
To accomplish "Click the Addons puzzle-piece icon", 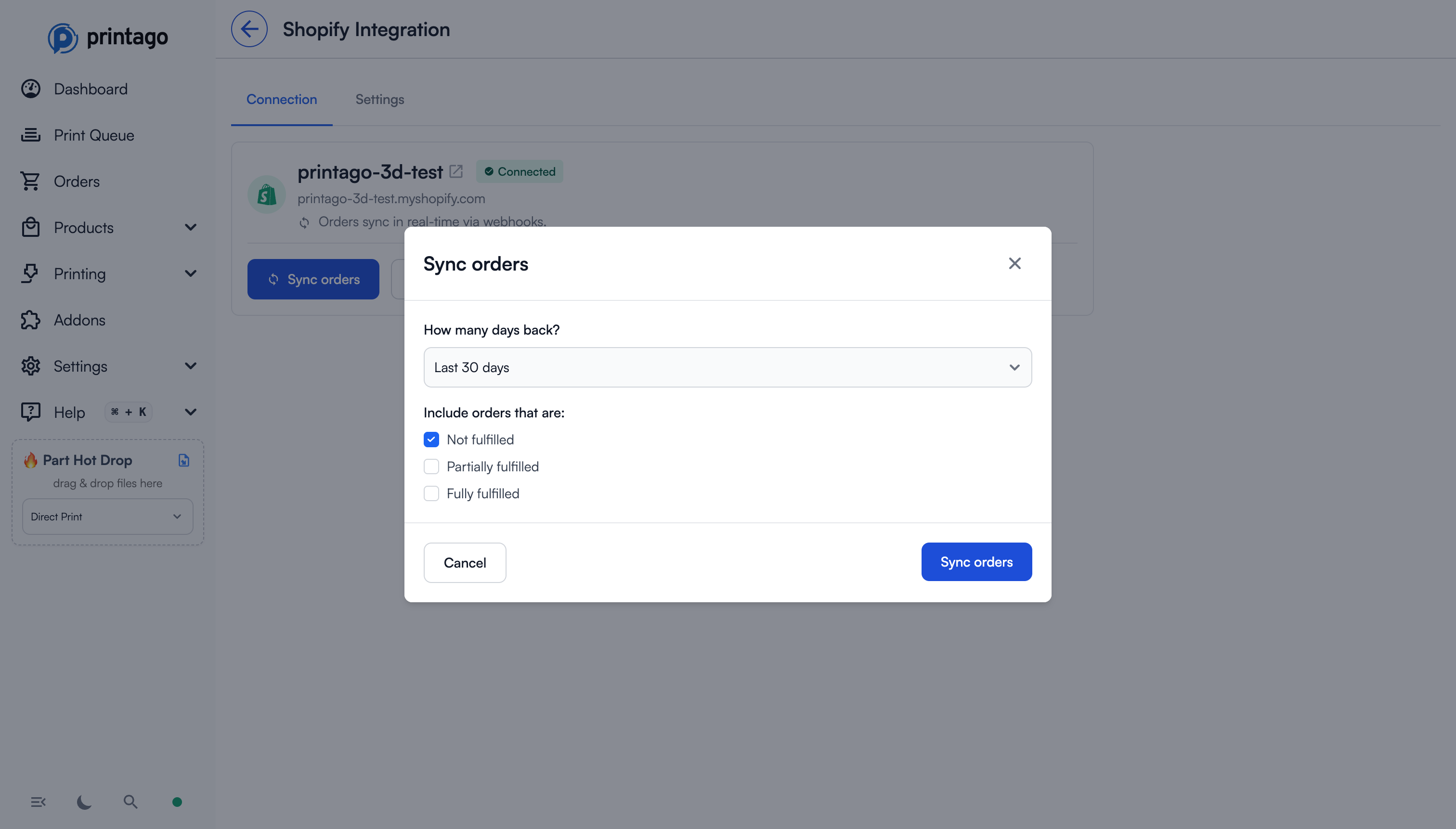I will 31,319.
